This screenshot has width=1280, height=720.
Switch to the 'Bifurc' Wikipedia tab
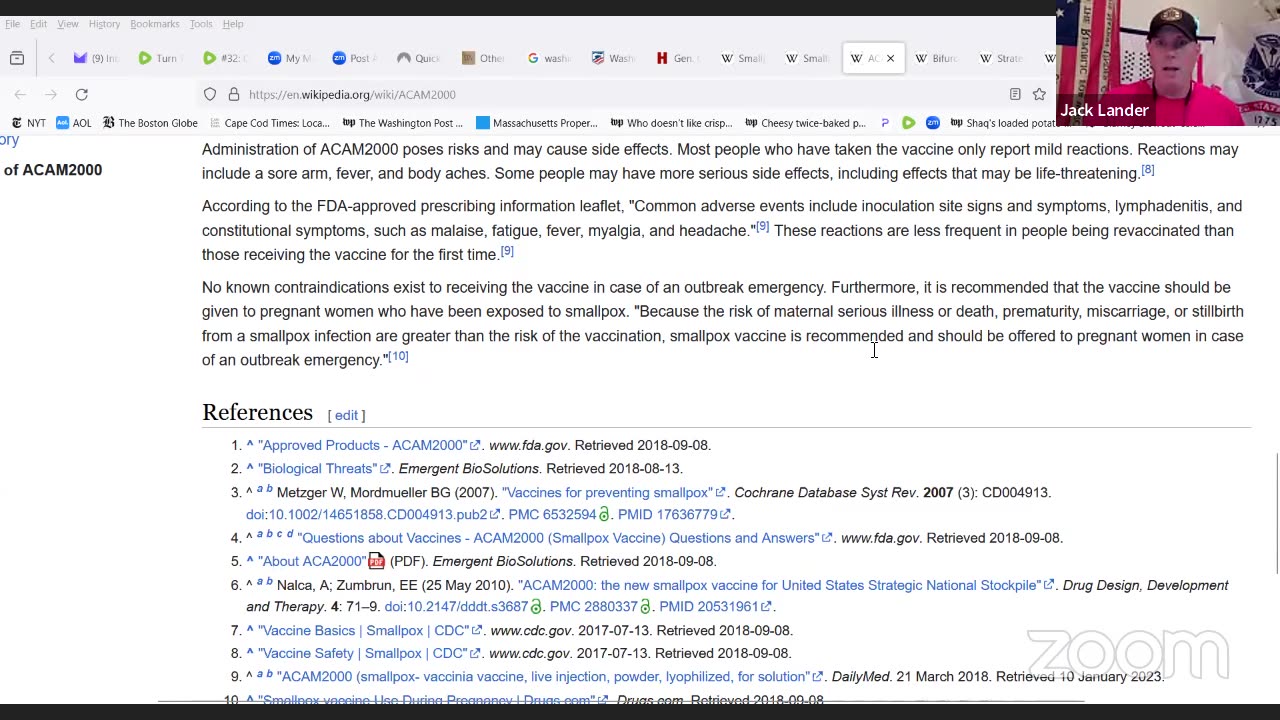(x=937, y=58)
